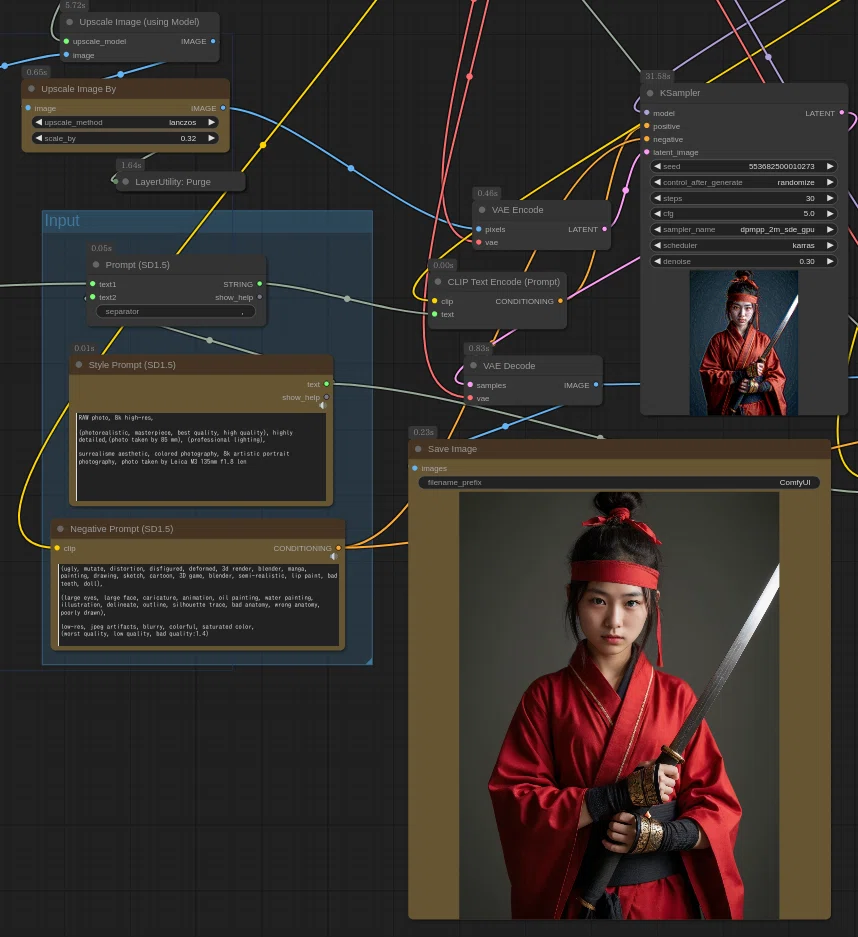Collapse the Negative Prompt (SD1.5) node
This screenshot has width=858, height=937.
tap(60, 529)
